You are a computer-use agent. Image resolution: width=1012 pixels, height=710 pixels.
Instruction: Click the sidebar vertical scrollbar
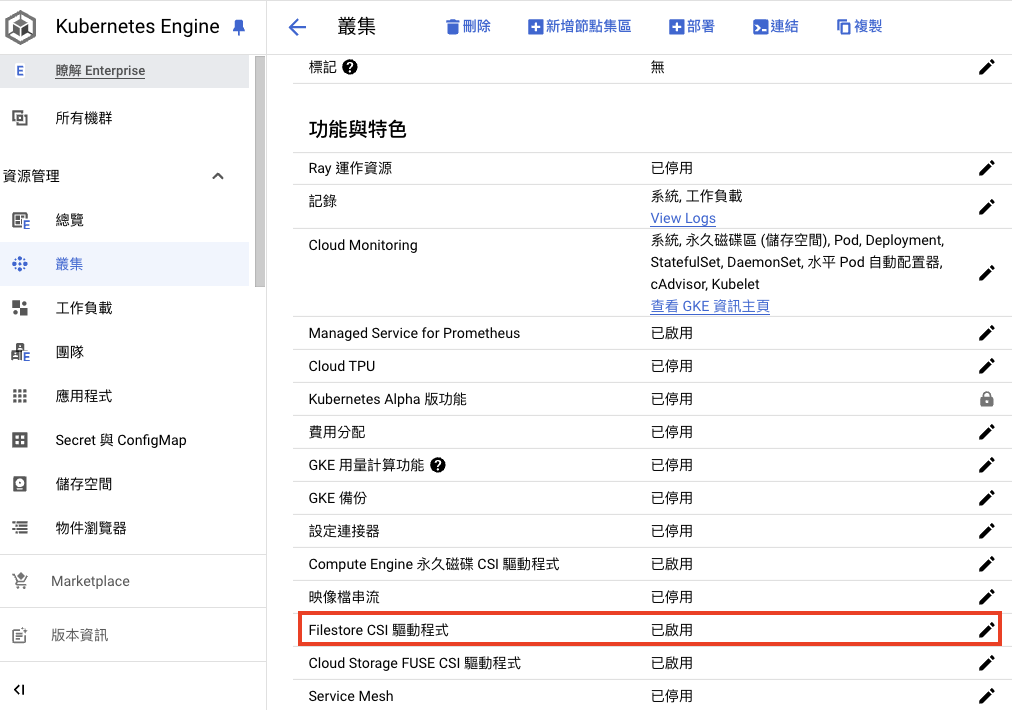pyautogui.click(x=259, y=171)
